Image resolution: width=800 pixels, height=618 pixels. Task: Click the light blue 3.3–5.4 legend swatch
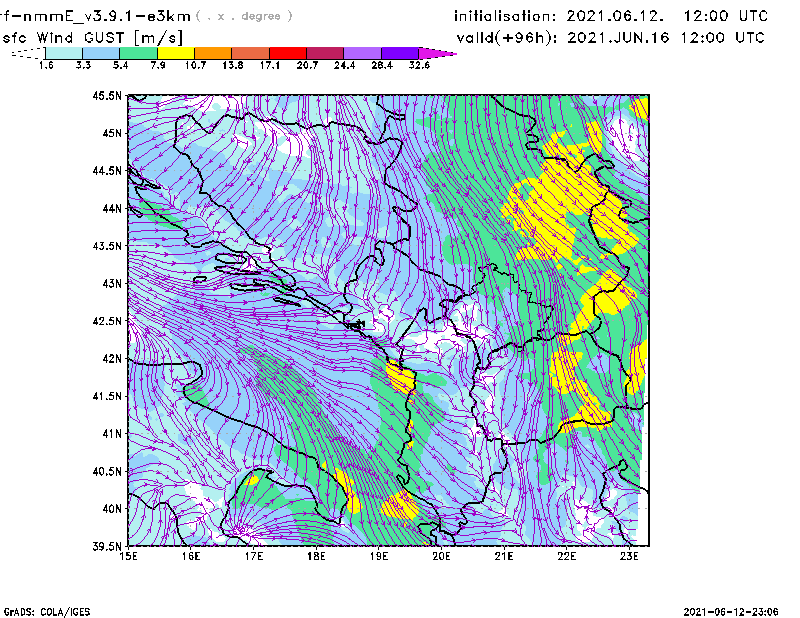click(x=101, y=53)
